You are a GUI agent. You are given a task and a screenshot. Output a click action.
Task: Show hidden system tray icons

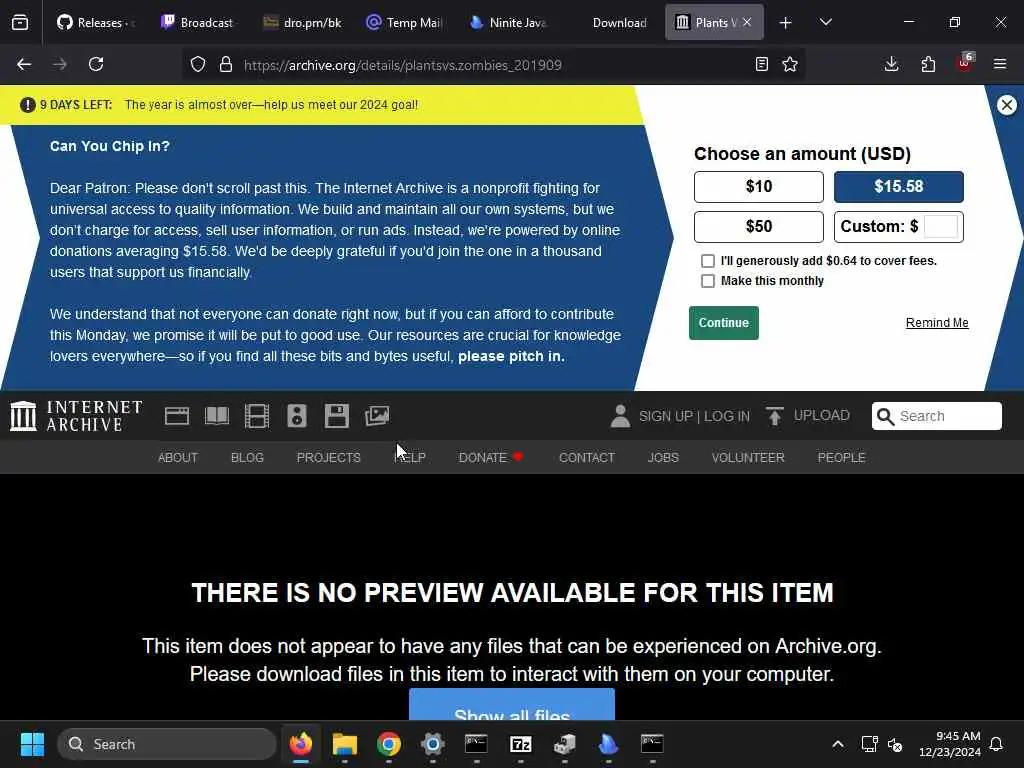[837, 744]
